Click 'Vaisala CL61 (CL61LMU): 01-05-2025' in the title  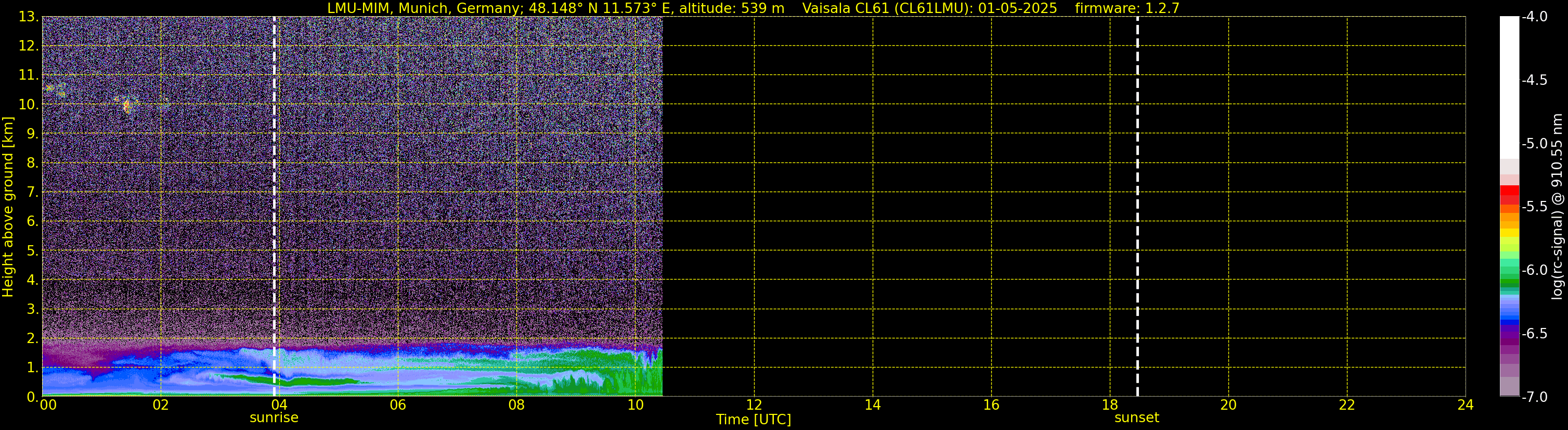coord(929,8)
